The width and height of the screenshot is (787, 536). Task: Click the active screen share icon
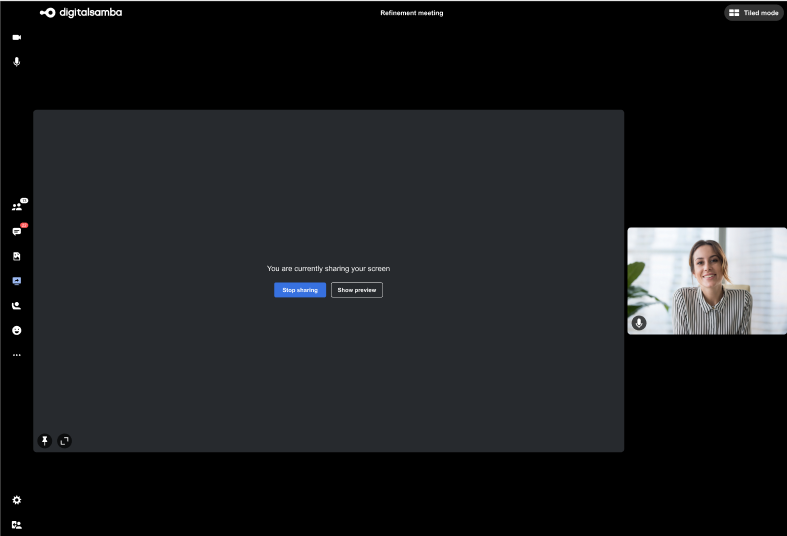point(16,281)
